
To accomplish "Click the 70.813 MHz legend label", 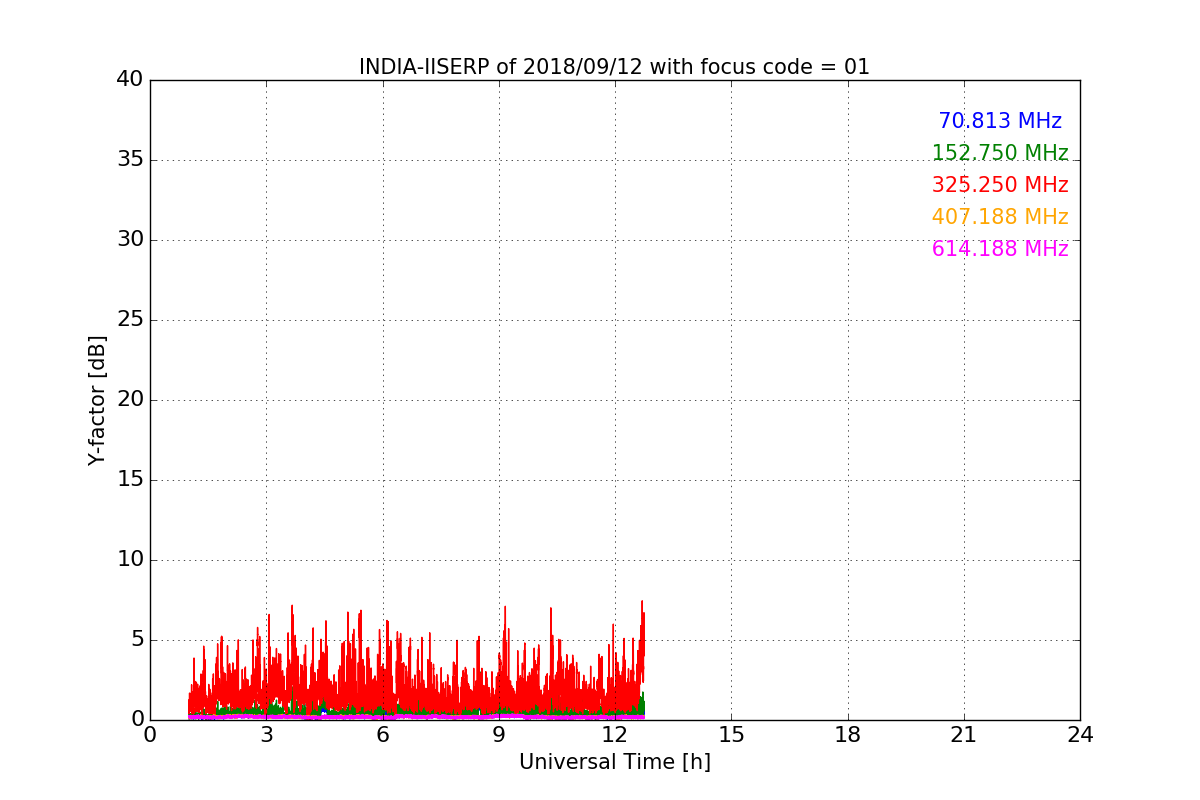I will tap(1000, 121).
